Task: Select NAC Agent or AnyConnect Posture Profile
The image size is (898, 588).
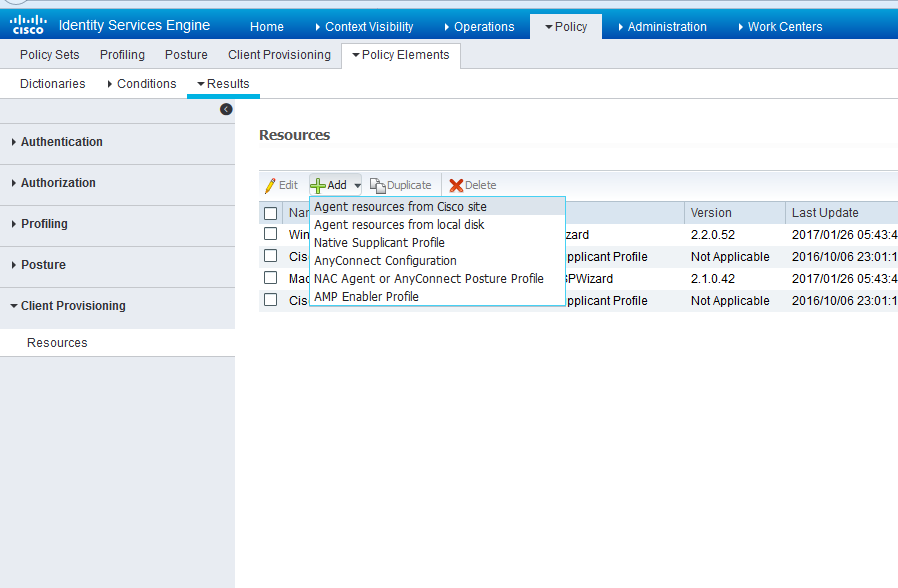Action: 437,279
